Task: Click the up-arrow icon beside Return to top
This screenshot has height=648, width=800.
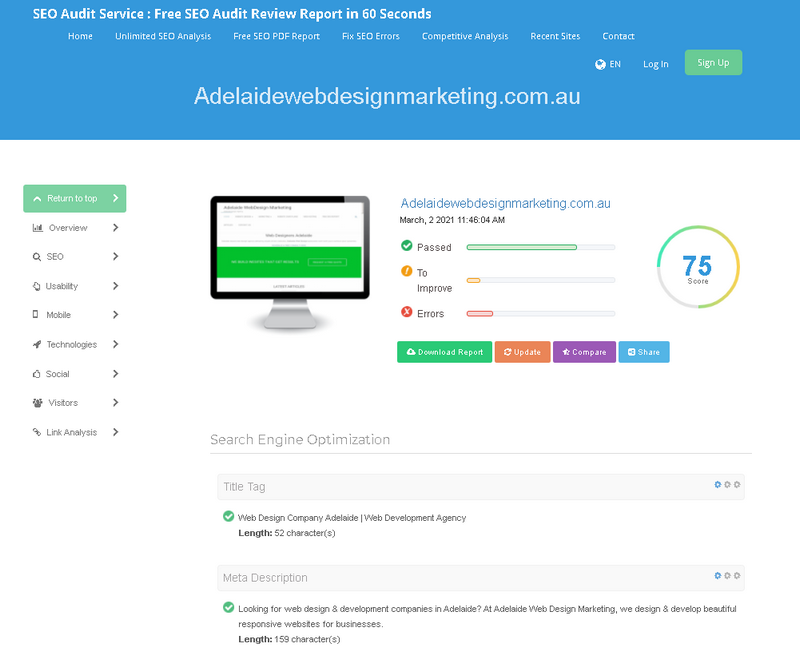Action: tap(37, 199)
